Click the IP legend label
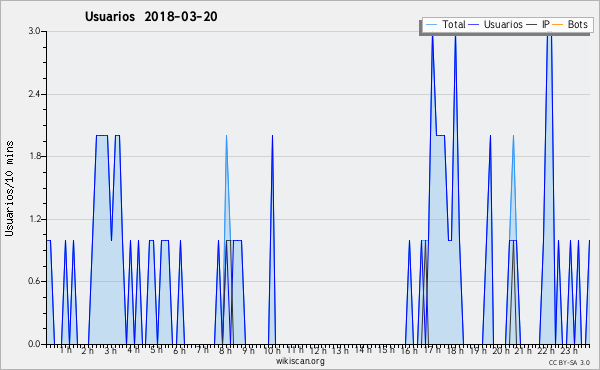600x370 pixels. coord(546,24)
